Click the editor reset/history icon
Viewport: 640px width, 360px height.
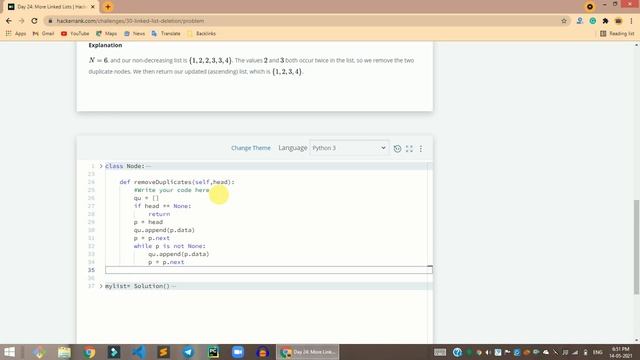click(x=397, y=149)
